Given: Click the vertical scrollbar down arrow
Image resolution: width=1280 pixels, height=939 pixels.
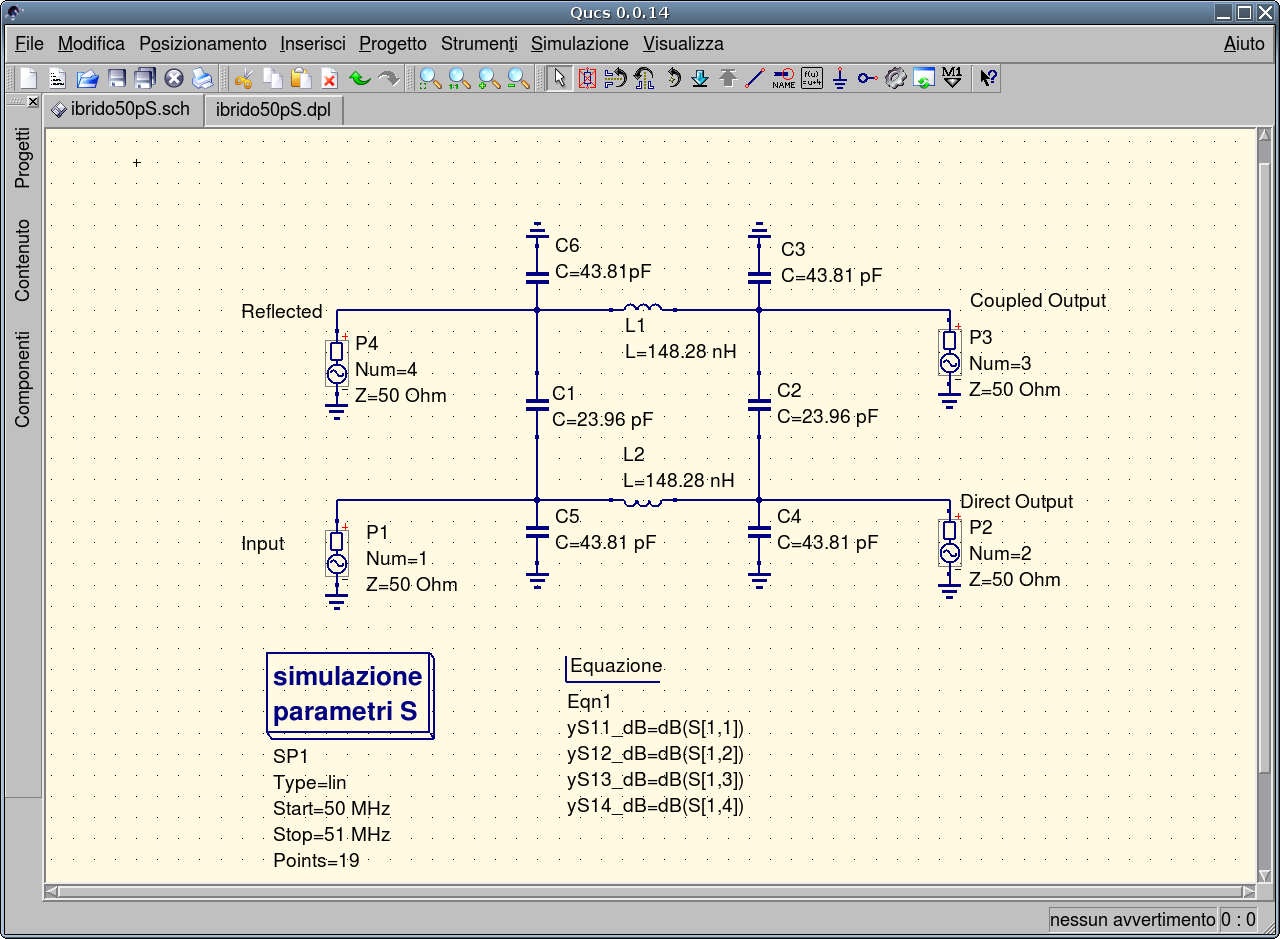Looking at the screenshot, I should pos(1265,876).
